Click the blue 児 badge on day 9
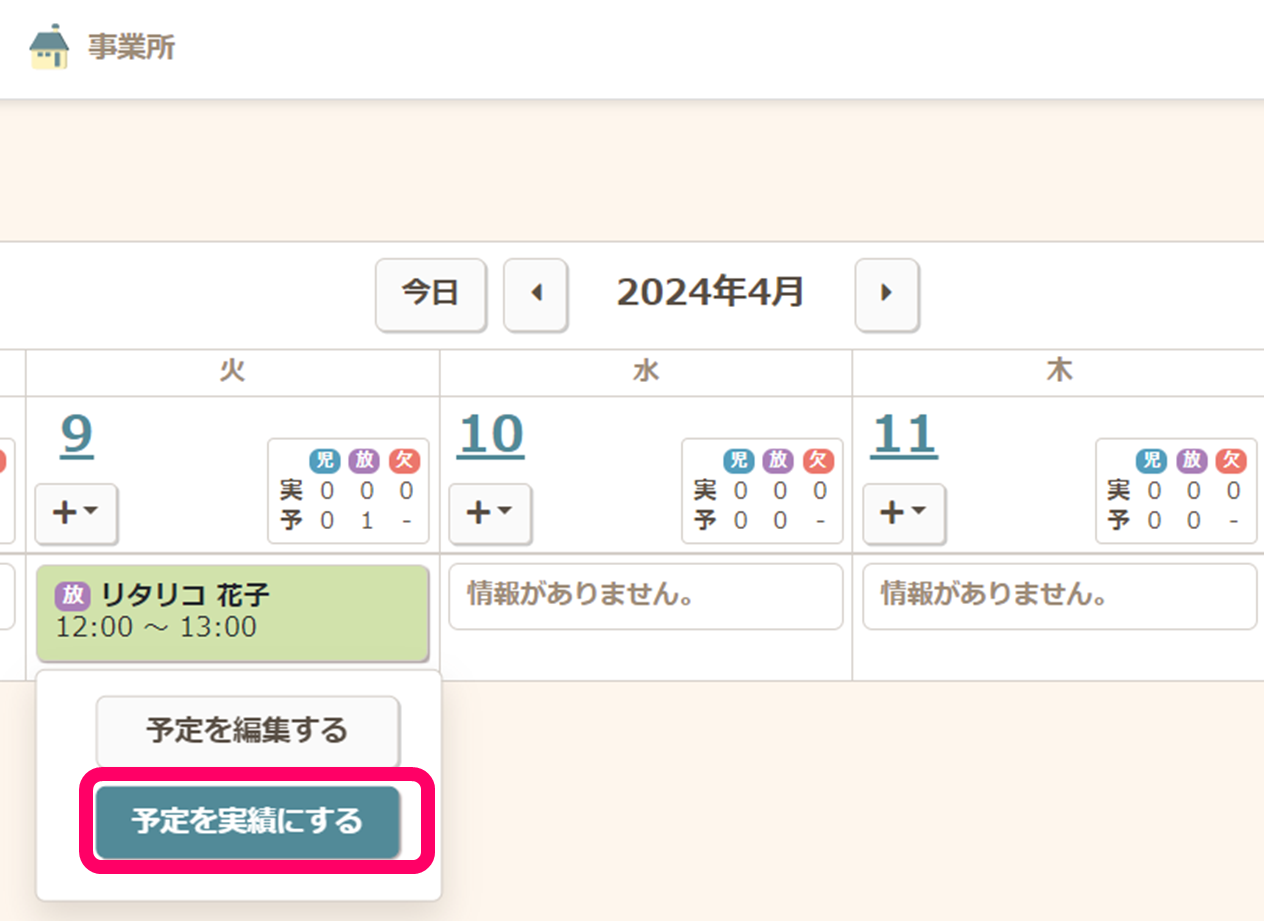This screenshot has height=921, width=1264. [325, 460]
